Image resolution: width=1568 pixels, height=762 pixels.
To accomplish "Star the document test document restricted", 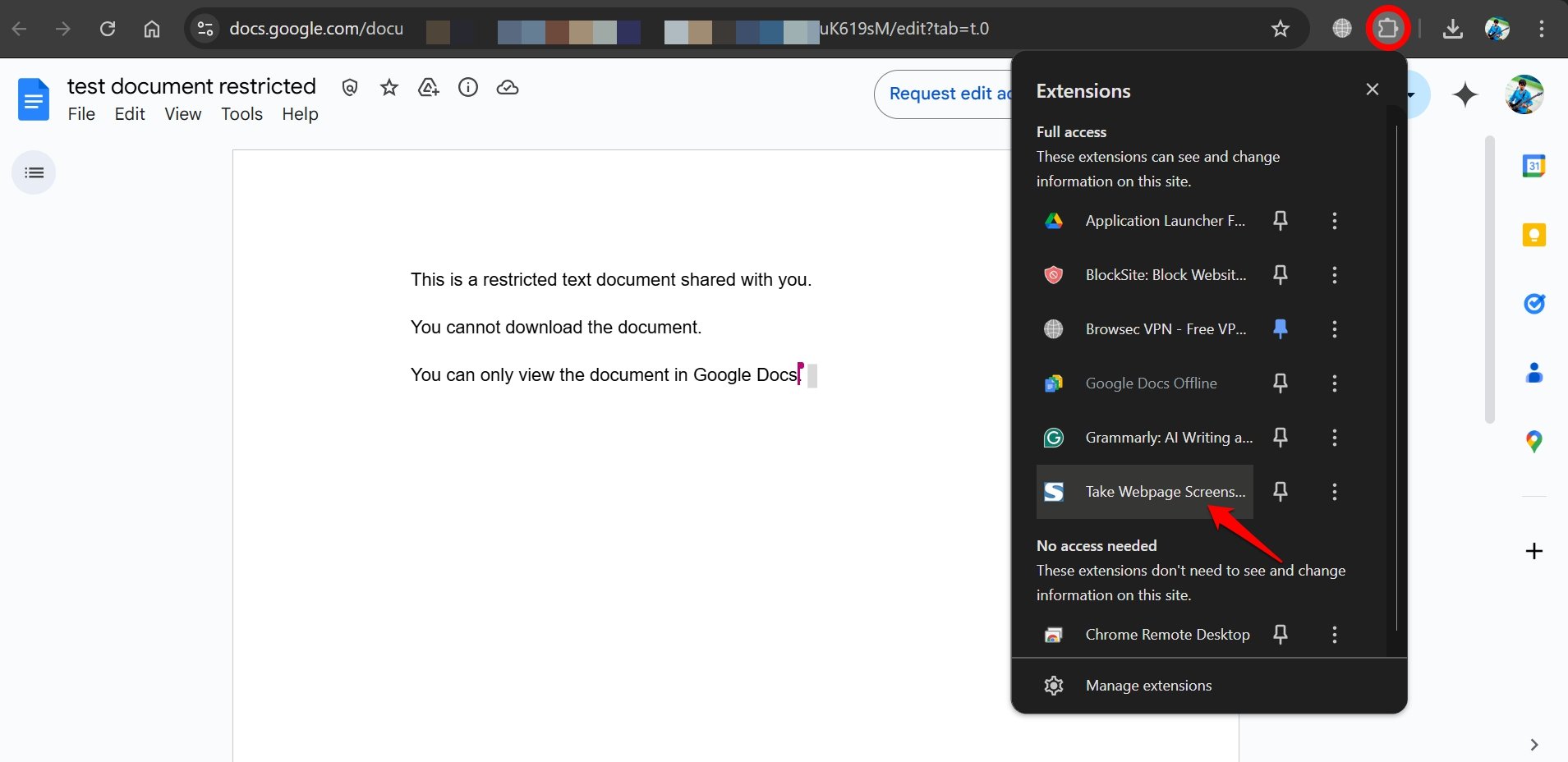I will (389, 87).
